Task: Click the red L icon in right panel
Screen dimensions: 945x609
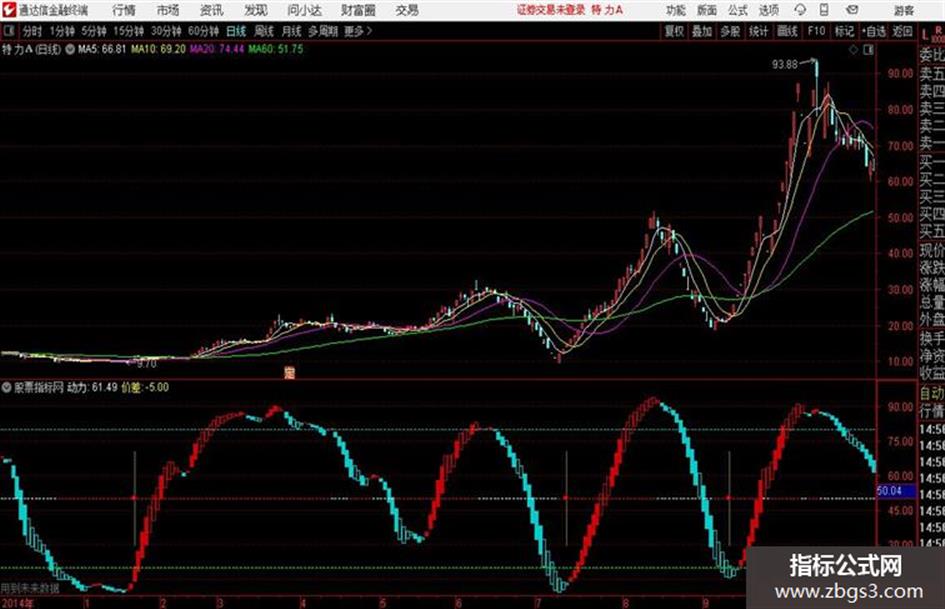Action: [x=925, y=34]
